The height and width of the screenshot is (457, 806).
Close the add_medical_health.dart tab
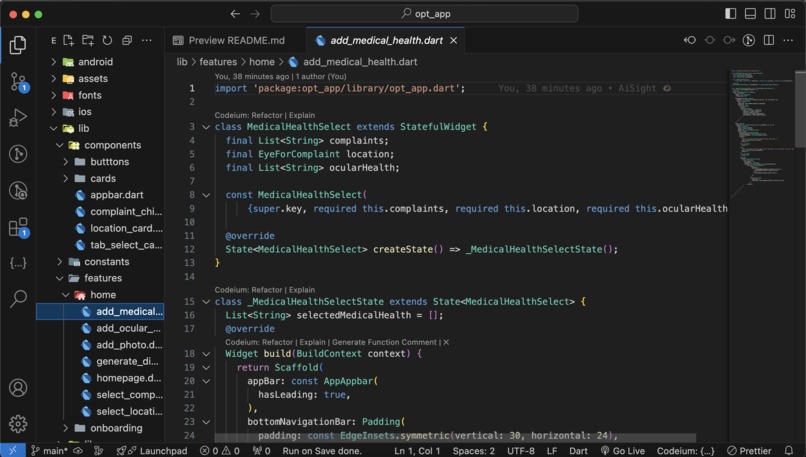tap(453, 41)
